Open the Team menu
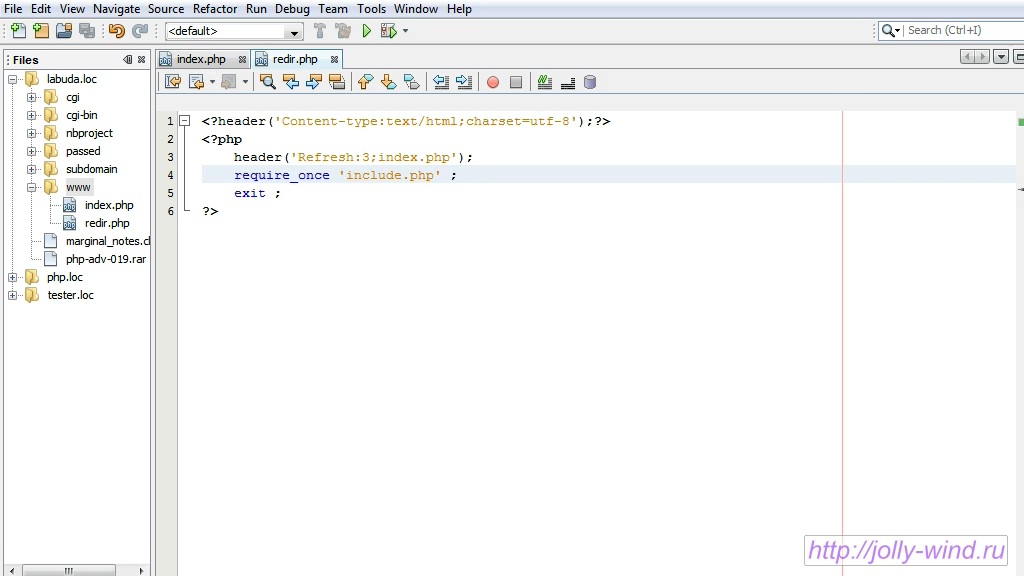 333,9
